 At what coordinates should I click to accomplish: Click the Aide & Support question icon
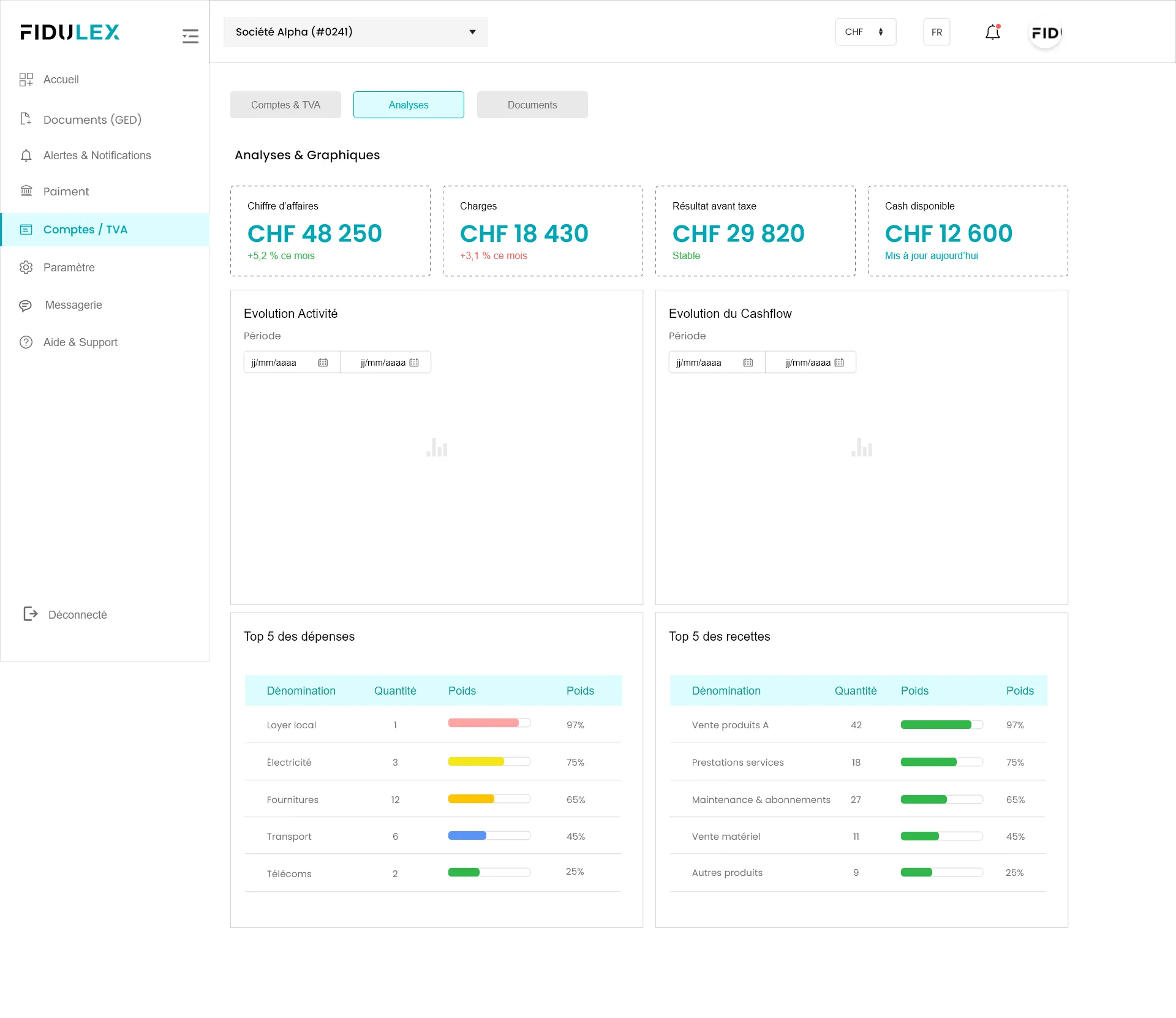click(26, 342)
